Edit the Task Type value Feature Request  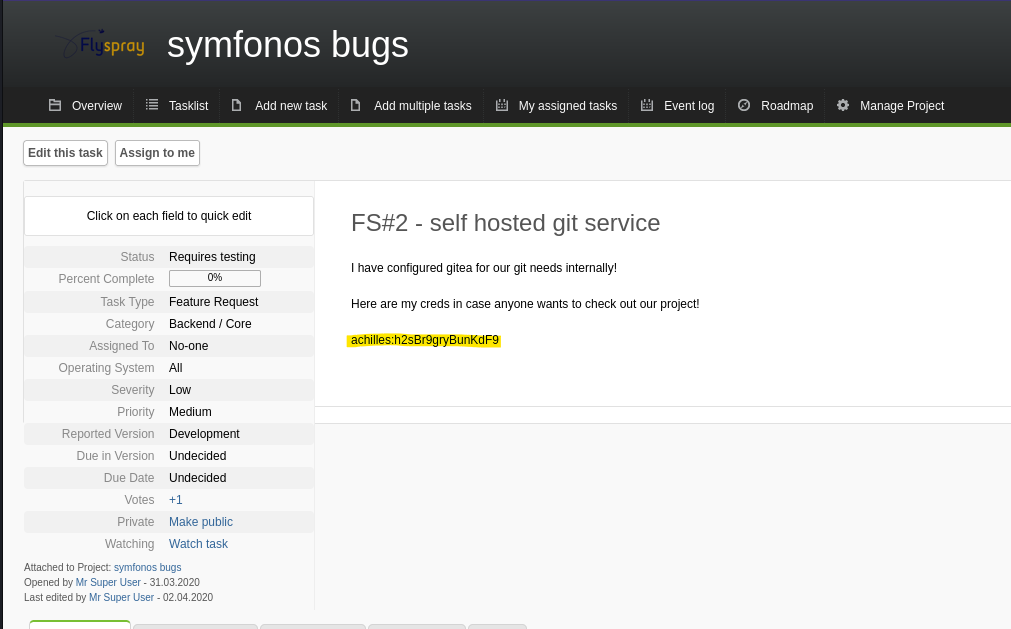click(213, 302)
